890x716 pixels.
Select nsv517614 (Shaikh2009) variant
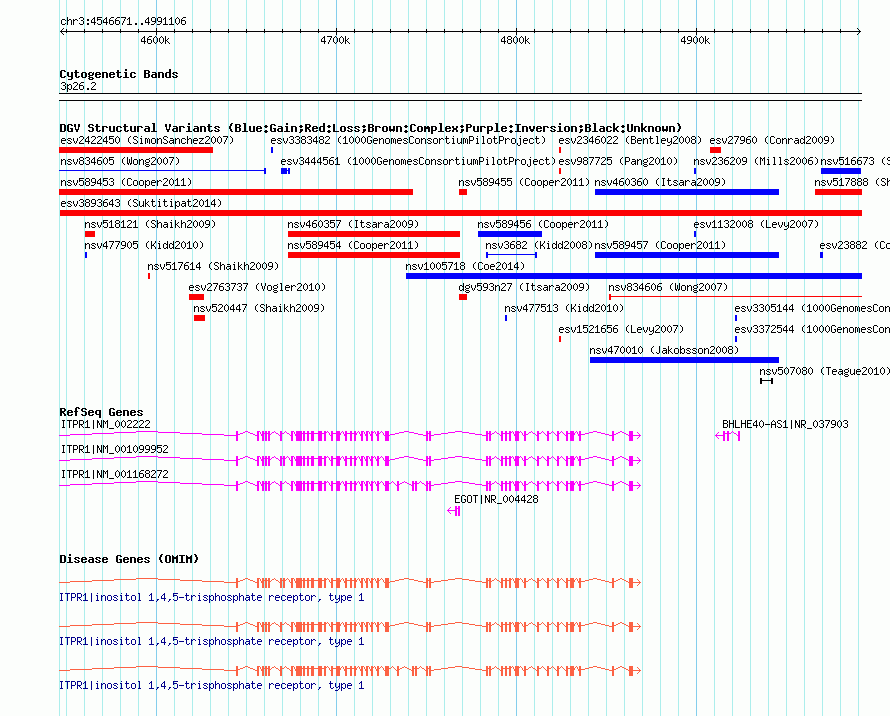click(x=213, y=266)
